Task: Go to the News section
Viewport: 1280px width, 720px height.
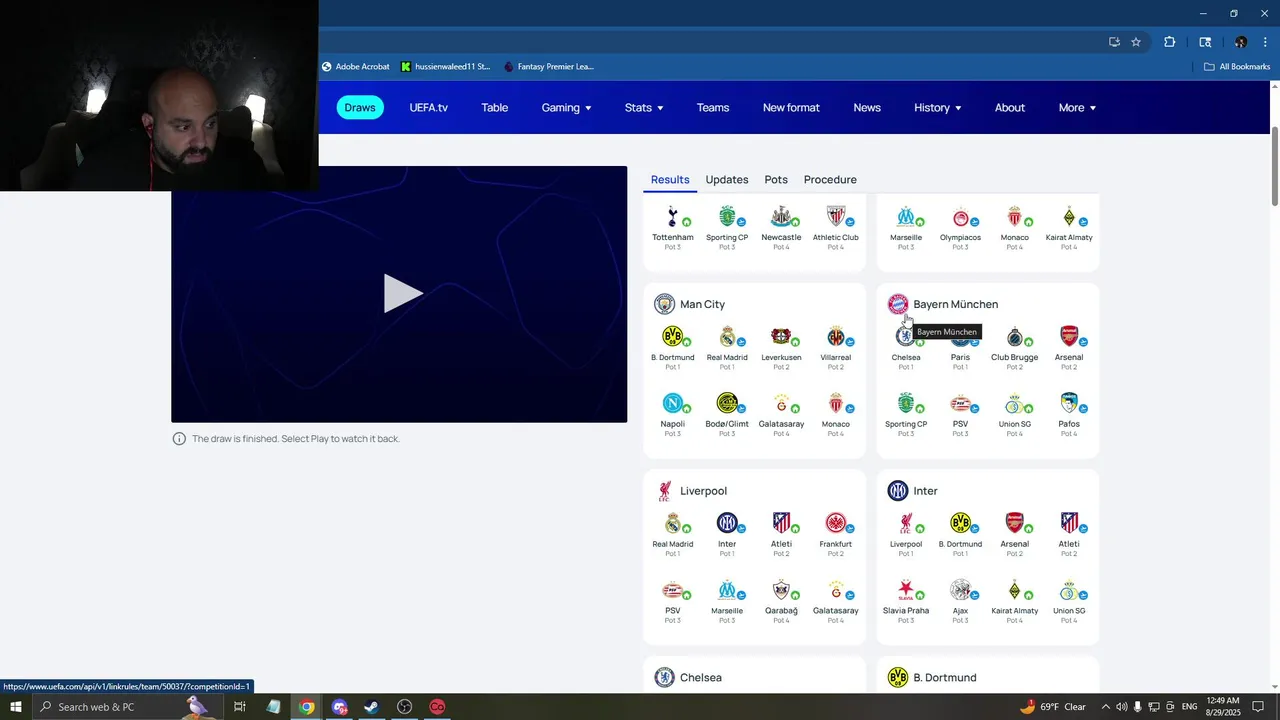Action: coord(867,108)
